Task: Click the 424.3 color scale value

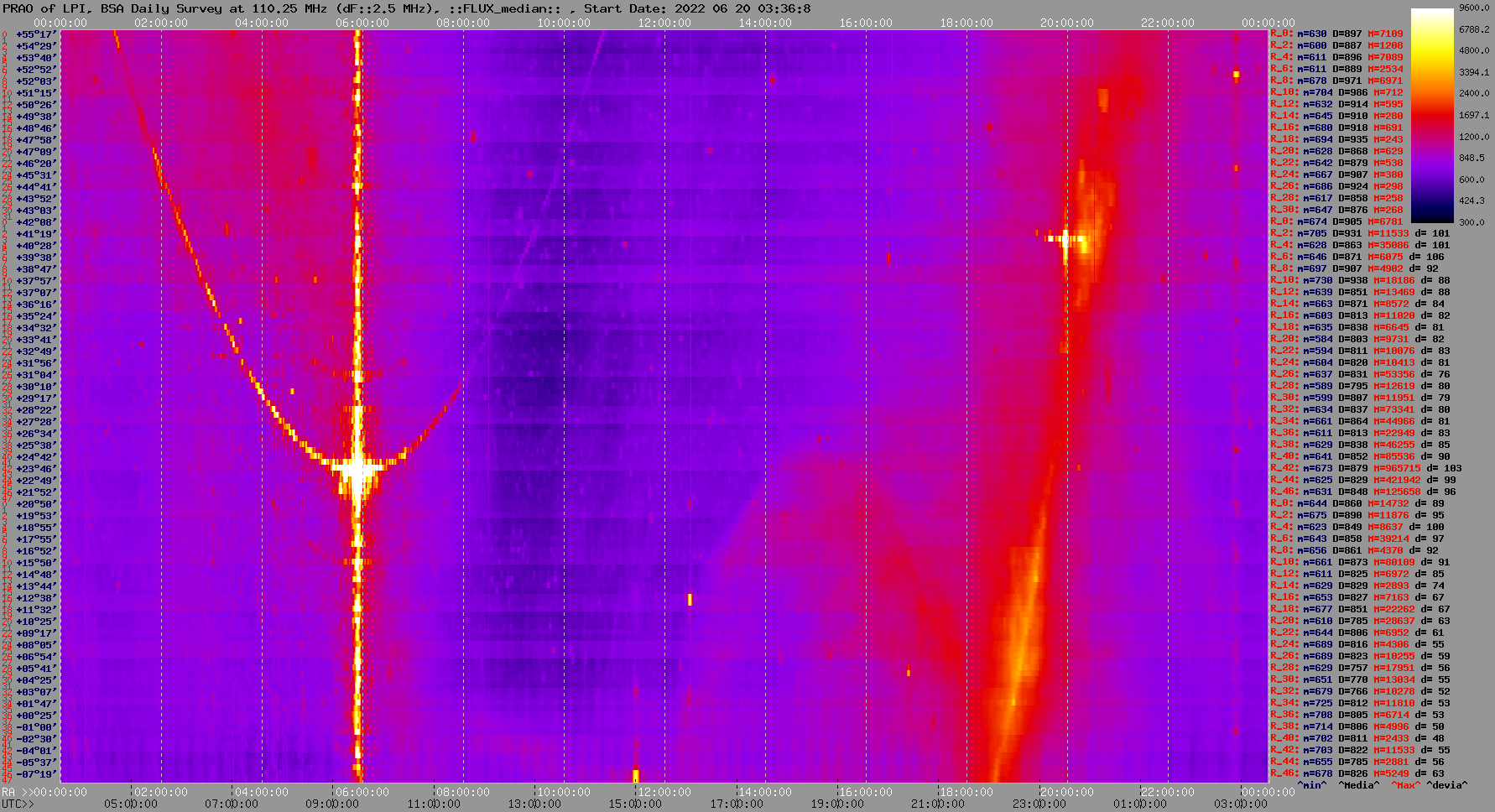Action: (x=1472, y=200)
